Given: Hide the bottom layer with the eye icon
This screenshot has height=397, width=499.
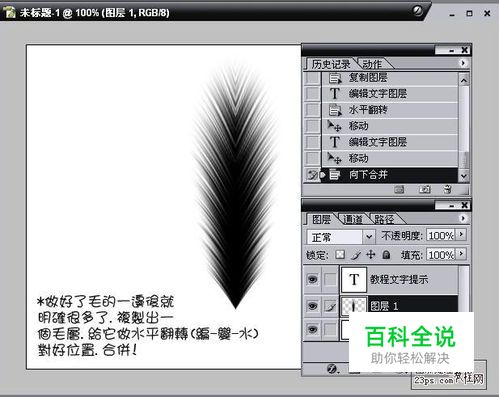Looking at the screenshot, I should pyautogui.click(x=312, y=329).
